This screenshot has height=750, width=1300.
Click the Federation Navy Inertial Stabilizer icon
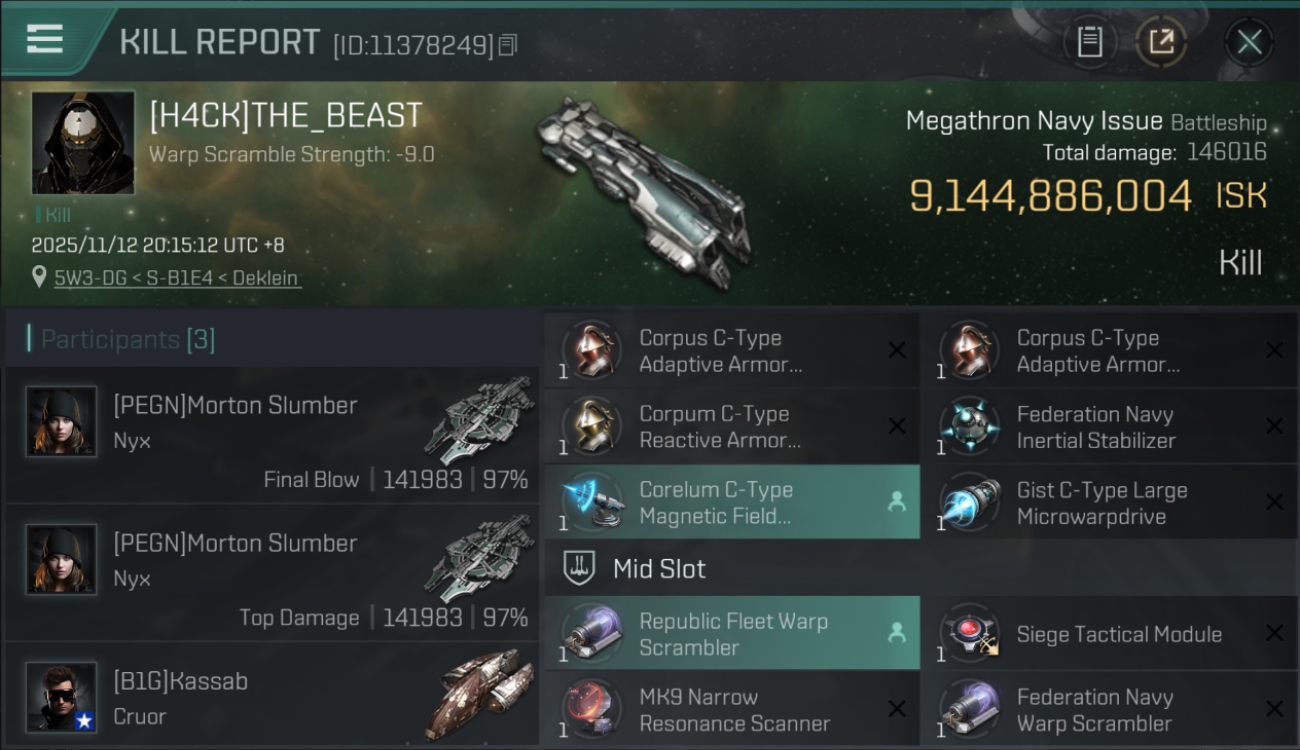pos(969,427)
